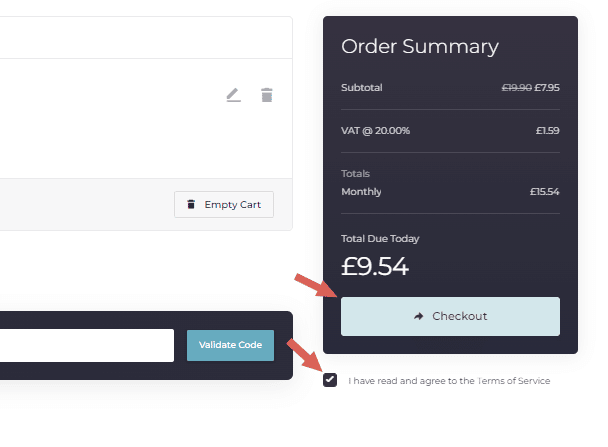Image resolution: width=608 pixels, height=447 pixels.
Task: Click the struck-through £19.90 original price
Action: (516, 88)
